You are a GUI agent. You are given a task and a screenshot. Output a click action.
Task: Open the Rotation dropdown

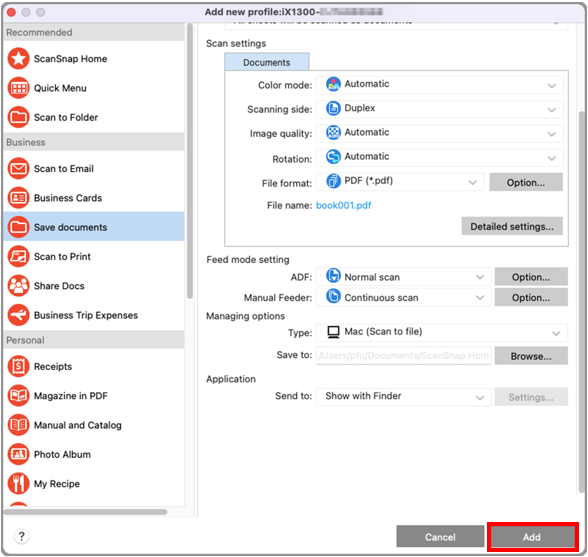coord(440,158)
